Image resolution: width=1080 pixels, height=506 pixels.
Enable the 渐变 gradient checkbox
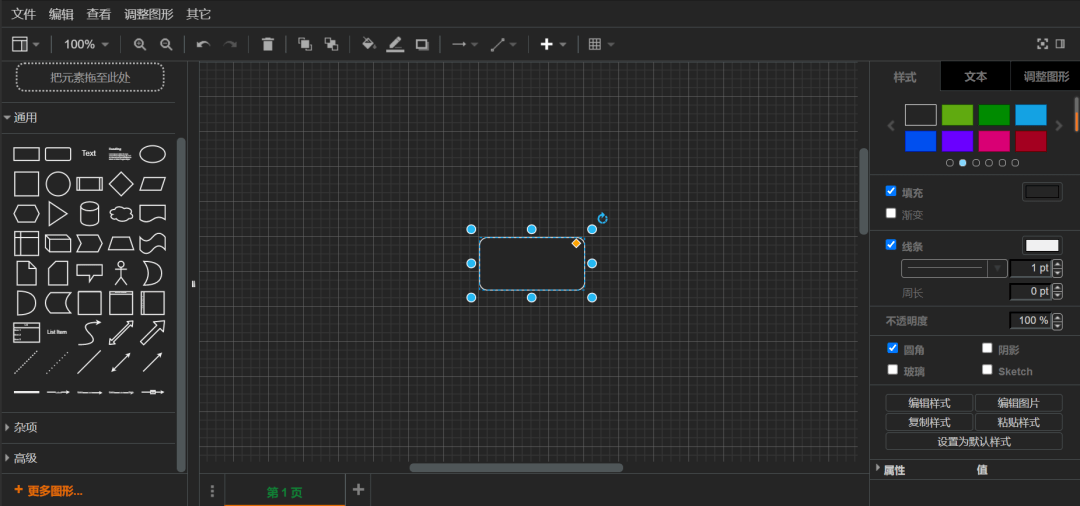[891, 213]
